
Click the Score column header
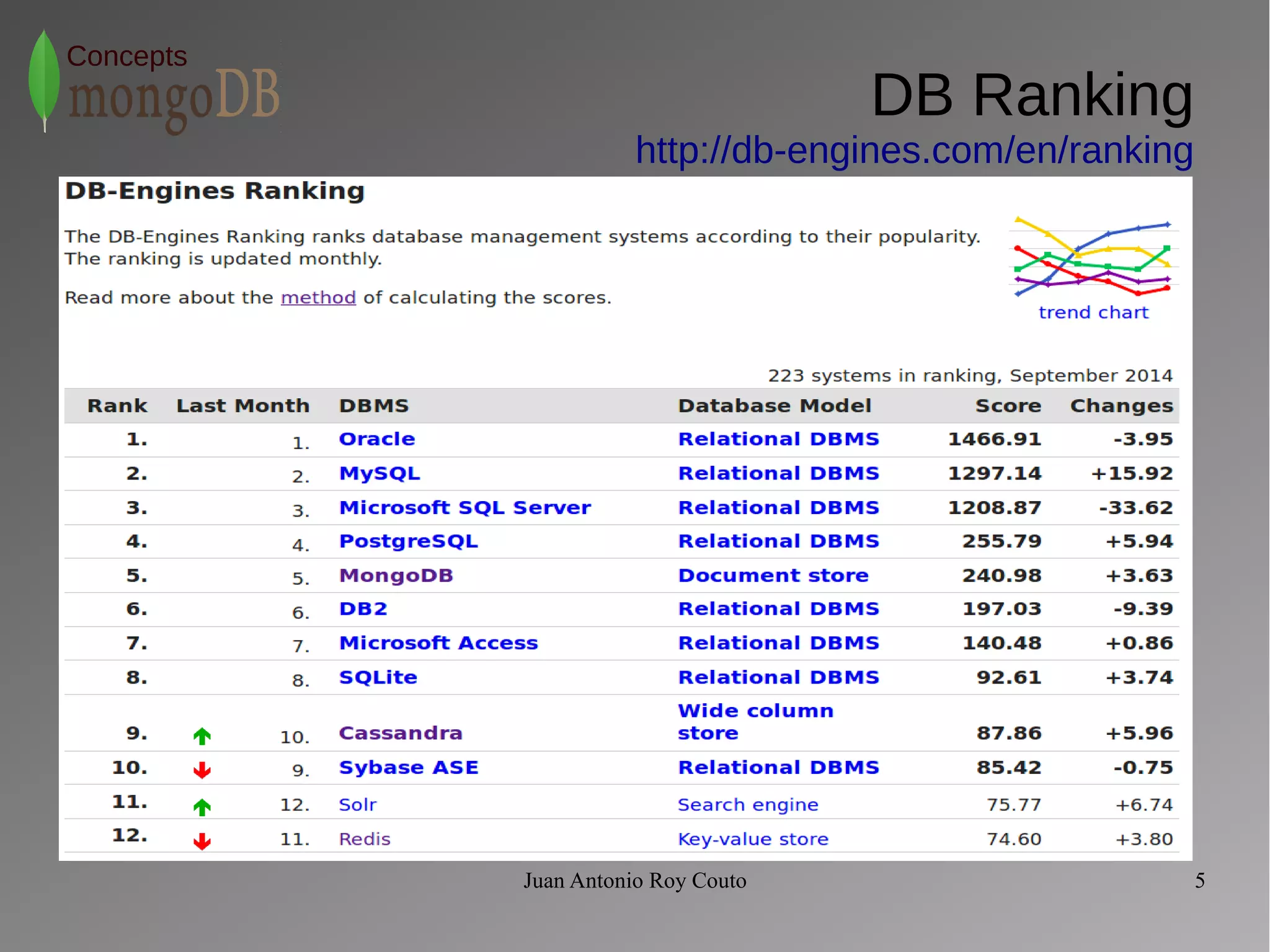[x=1008, y=406]
